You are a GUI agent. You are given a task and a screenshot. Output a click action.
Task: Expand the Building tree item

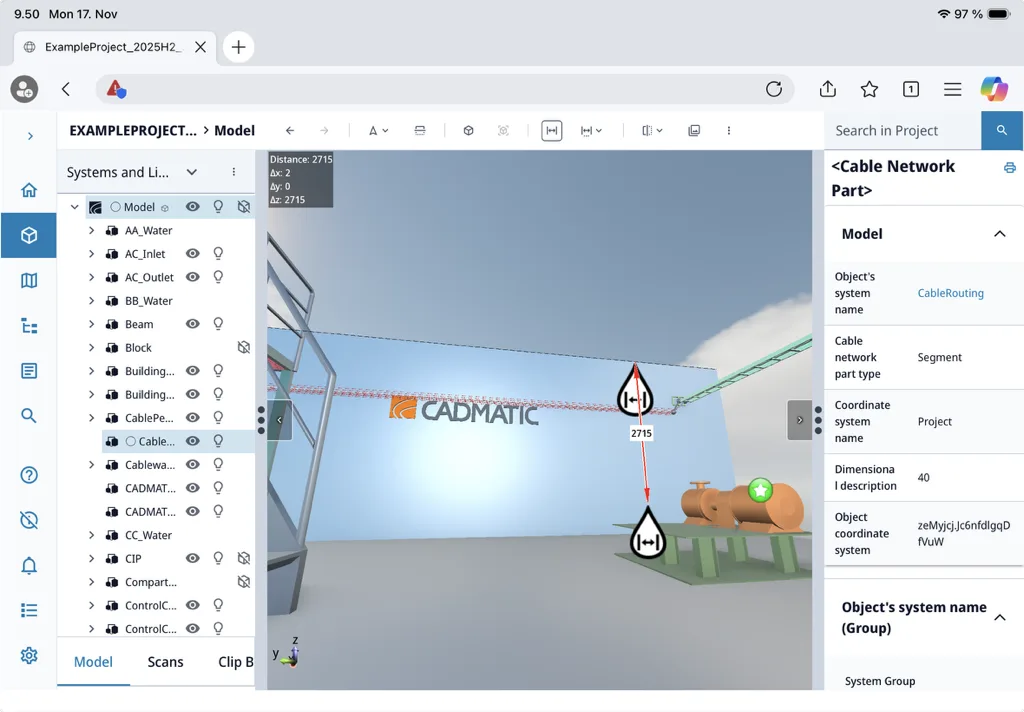(91, 370)
